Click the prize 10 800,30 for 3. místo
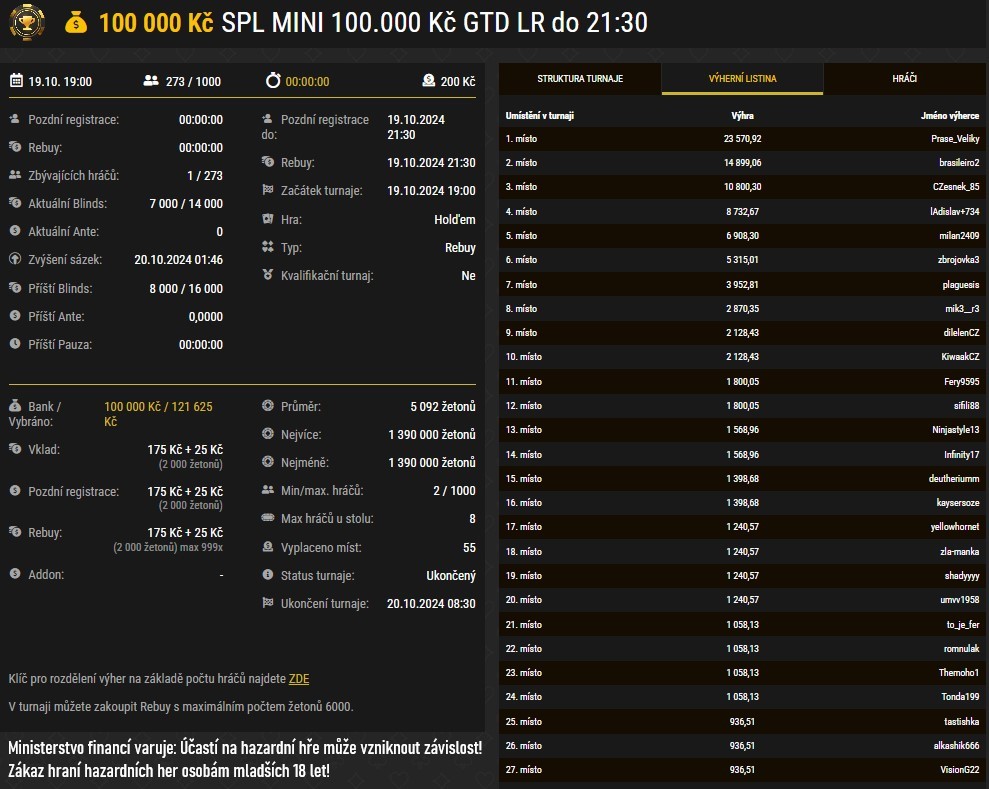 click(742, 187)
